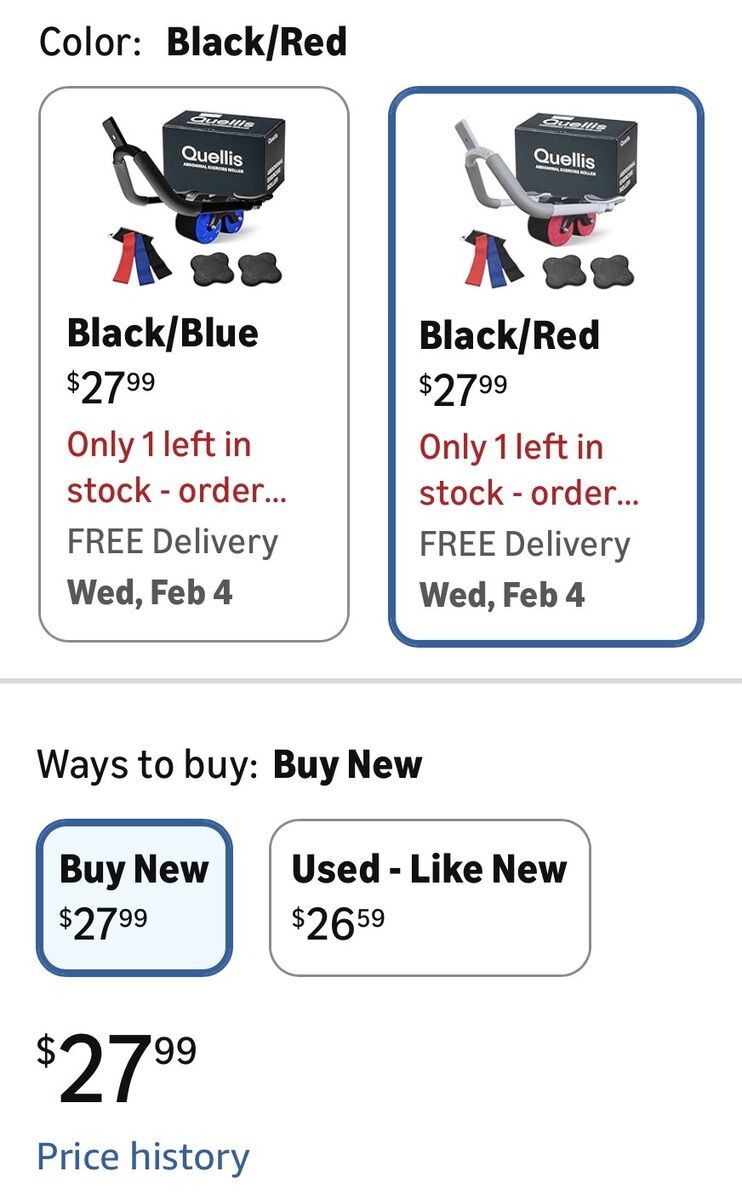Open the Price history link
This screenshot has width=742, height=1200.
click(143, 1157)
